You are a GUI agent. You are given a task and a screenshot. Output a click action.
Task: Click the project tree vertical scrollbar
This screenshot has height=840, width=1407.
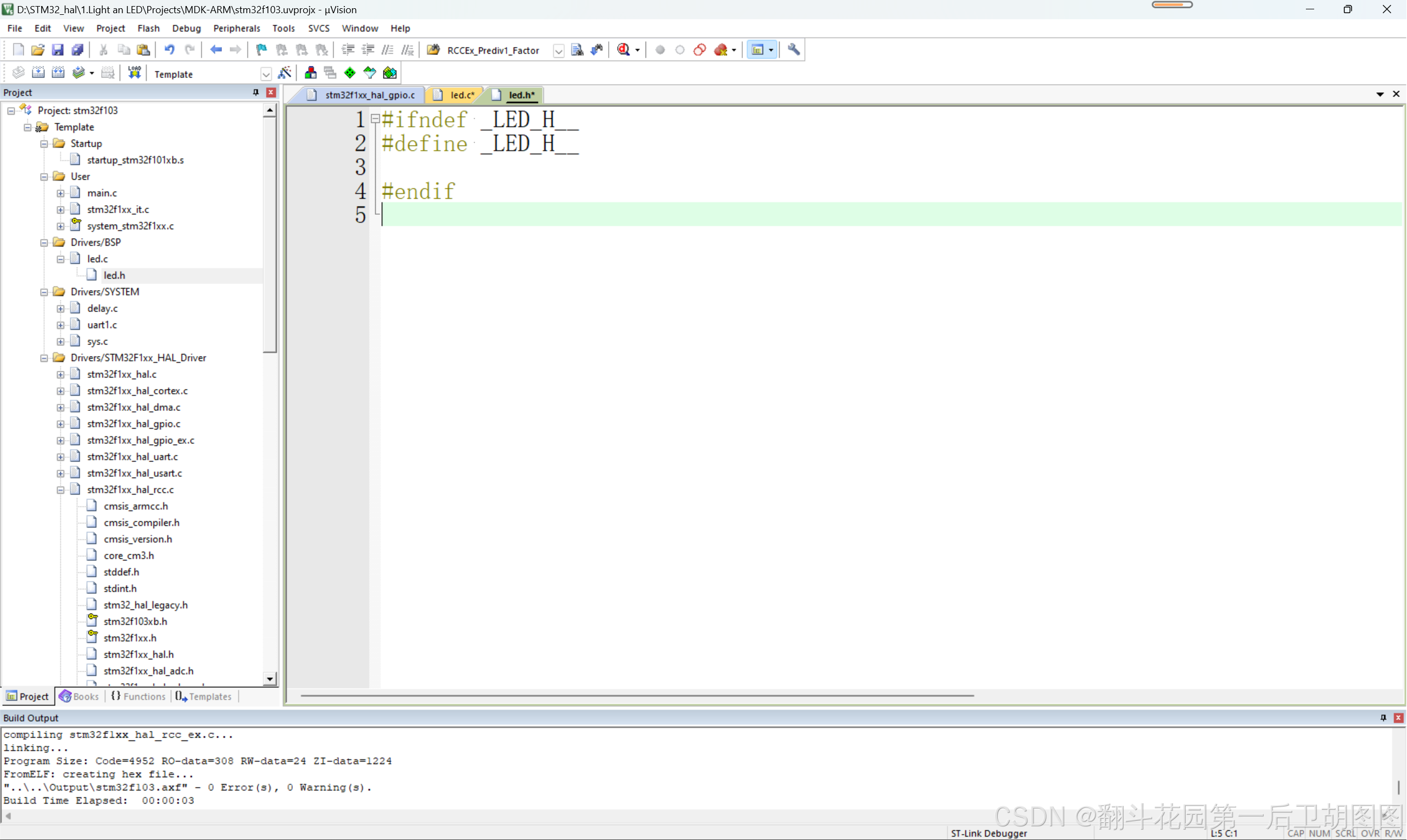[270, 236]
